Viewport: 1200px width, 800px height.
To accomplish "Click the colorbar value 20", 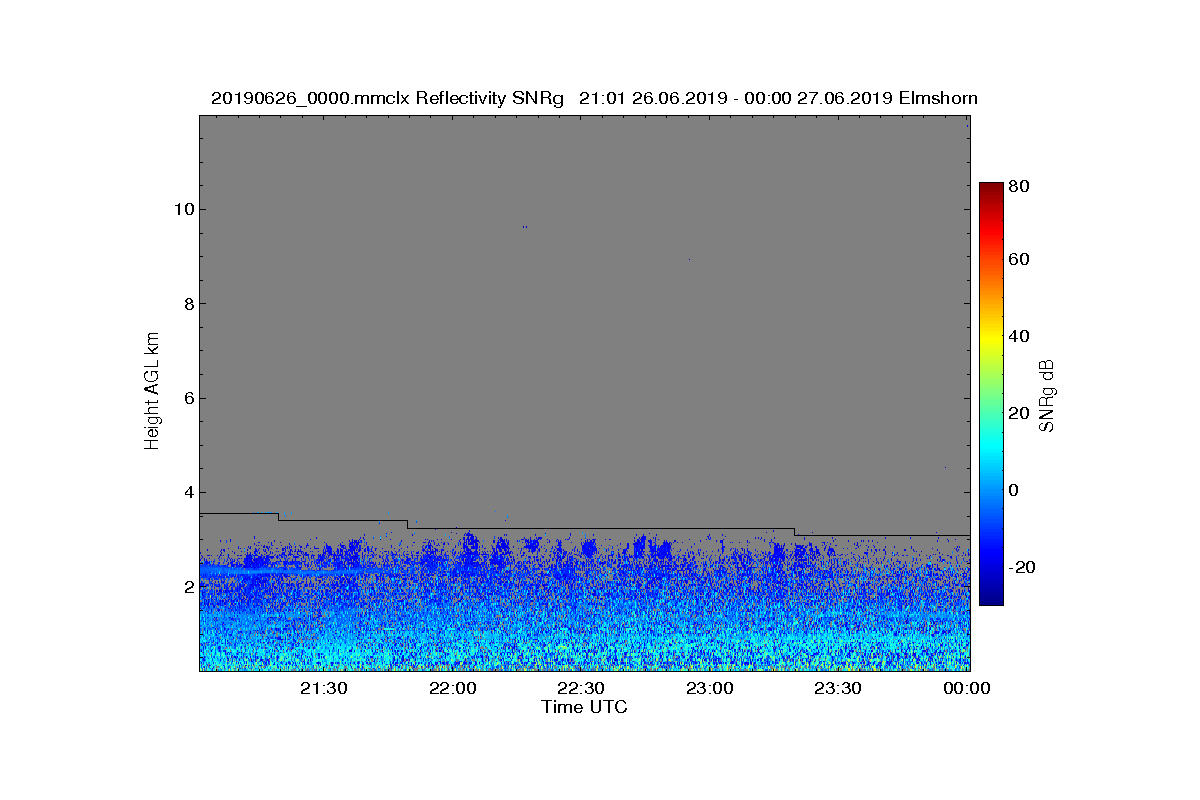I will 1020,413.
